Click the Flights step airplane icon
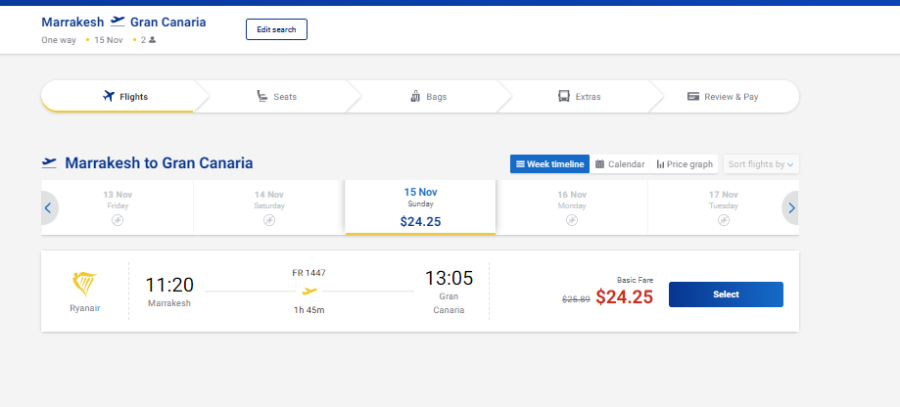Image resolution: width=900 pixels, height=407 pixels. (109, 96)
